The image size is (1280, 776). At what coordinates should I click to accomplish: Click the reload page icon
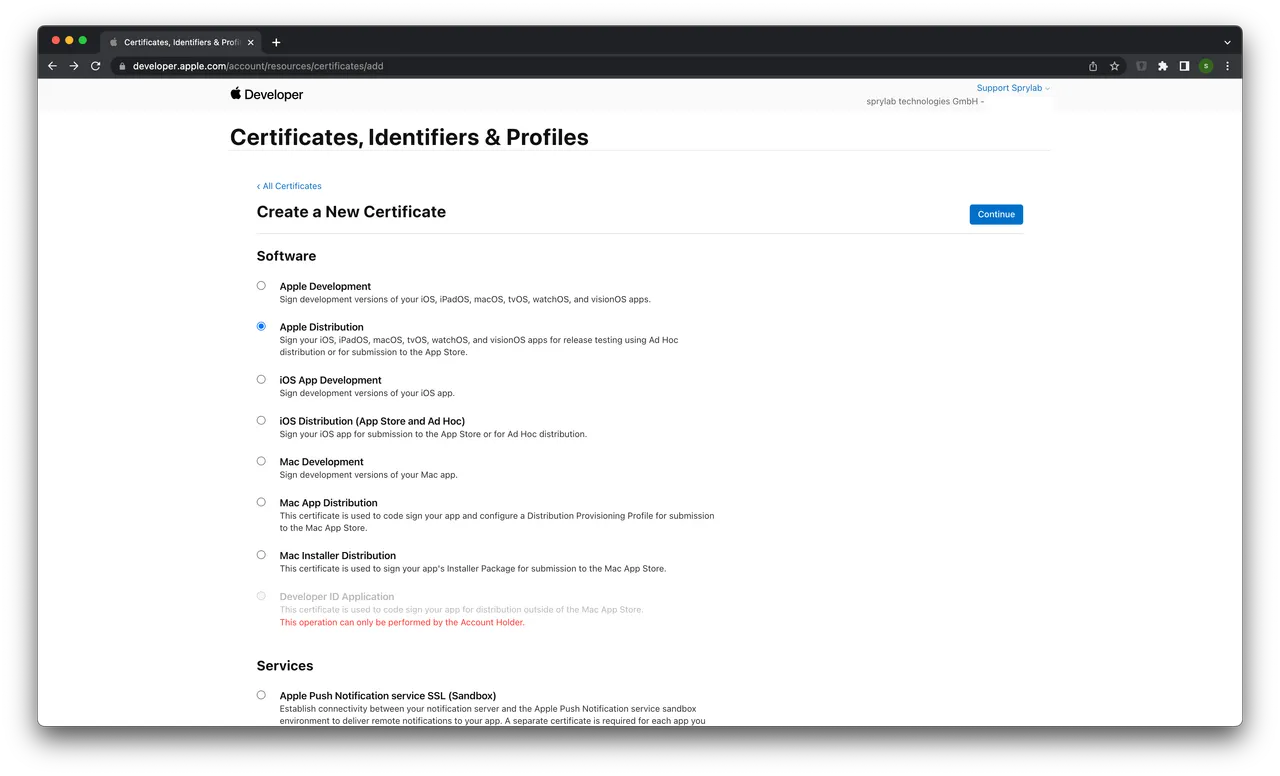click(x=95, y=65)
